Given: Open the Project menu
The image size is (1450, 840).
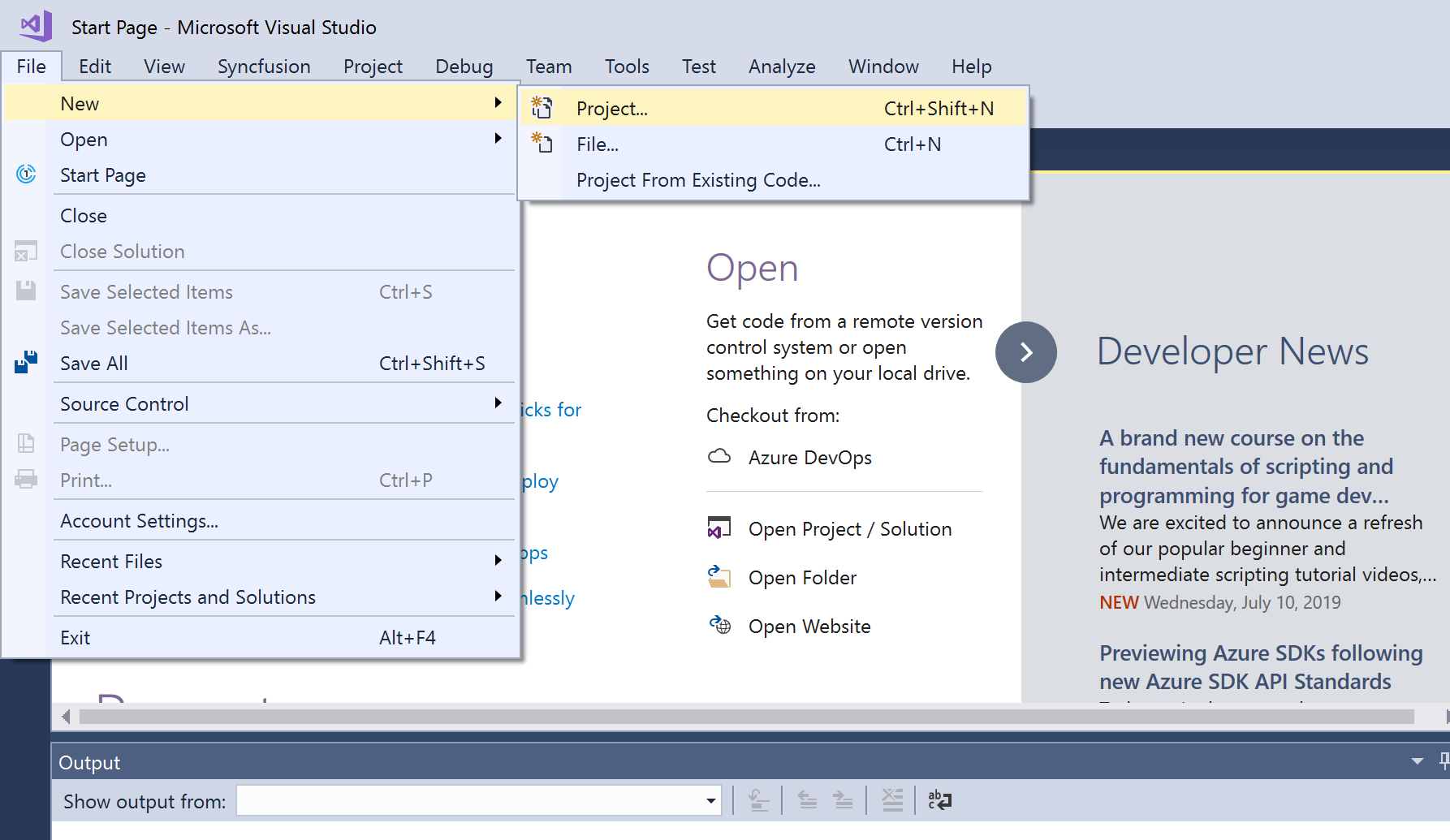Looking at the screenshot, I should click(373, 67).
